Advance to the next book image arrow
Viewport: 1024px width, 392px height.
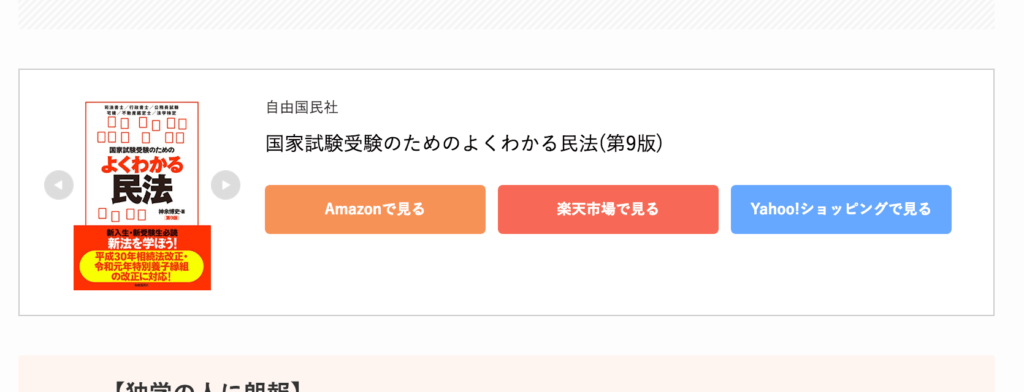(x=225, y=185)
